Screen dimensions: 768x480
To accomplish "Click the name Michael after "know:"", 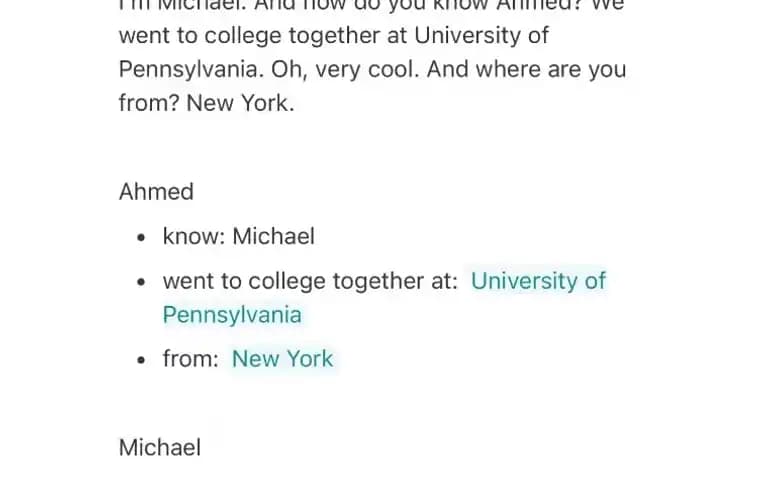I will tap(273, 236).
